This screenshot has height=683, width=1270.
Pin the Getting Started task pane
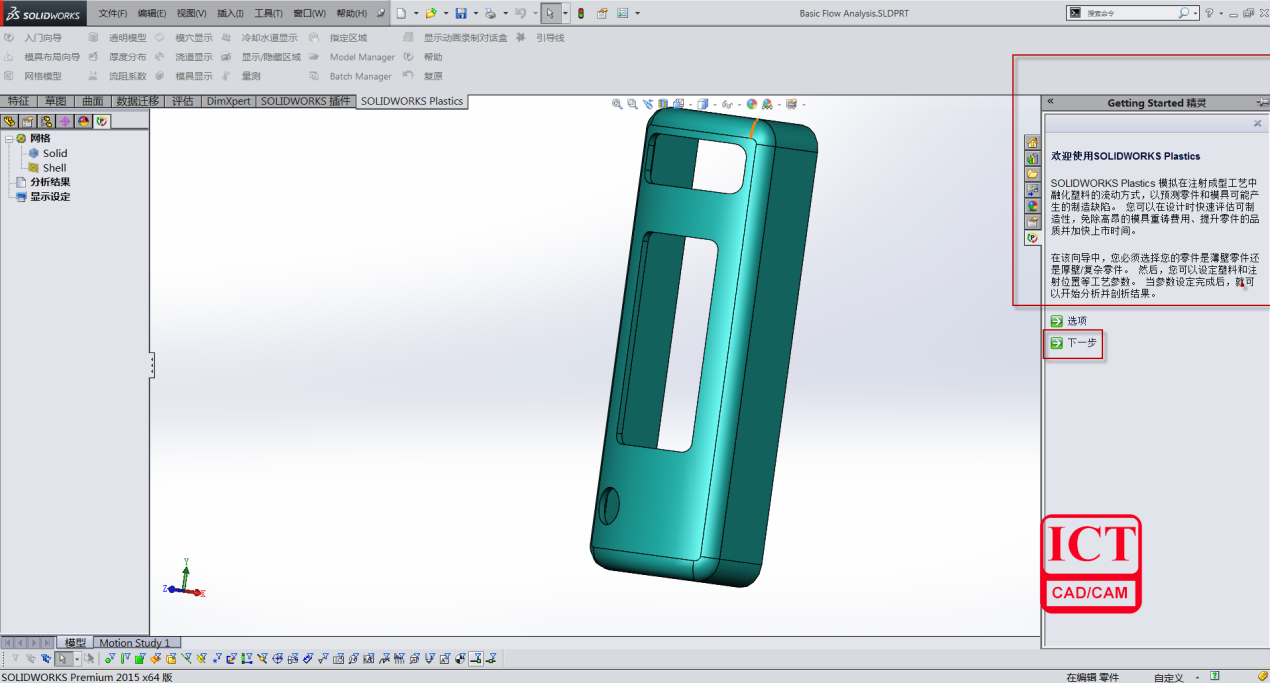(x=1262, y=103)
